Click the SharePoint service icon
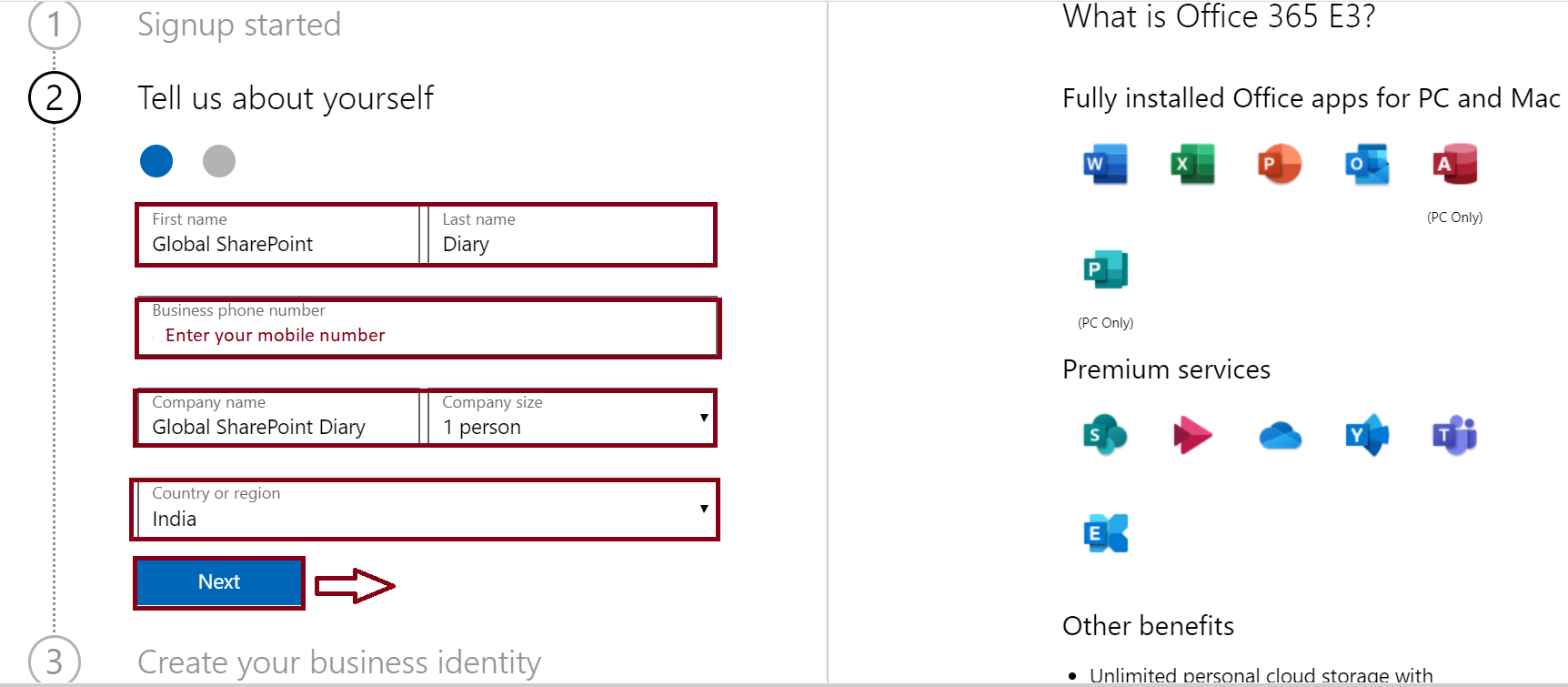Screen dimensions: 1568x687 tap(1105, 435)
